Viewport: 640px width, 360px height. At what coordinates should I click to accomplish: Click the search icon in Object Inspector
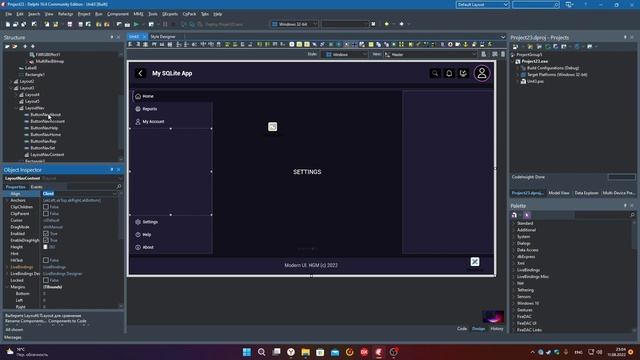pos(119,187)
